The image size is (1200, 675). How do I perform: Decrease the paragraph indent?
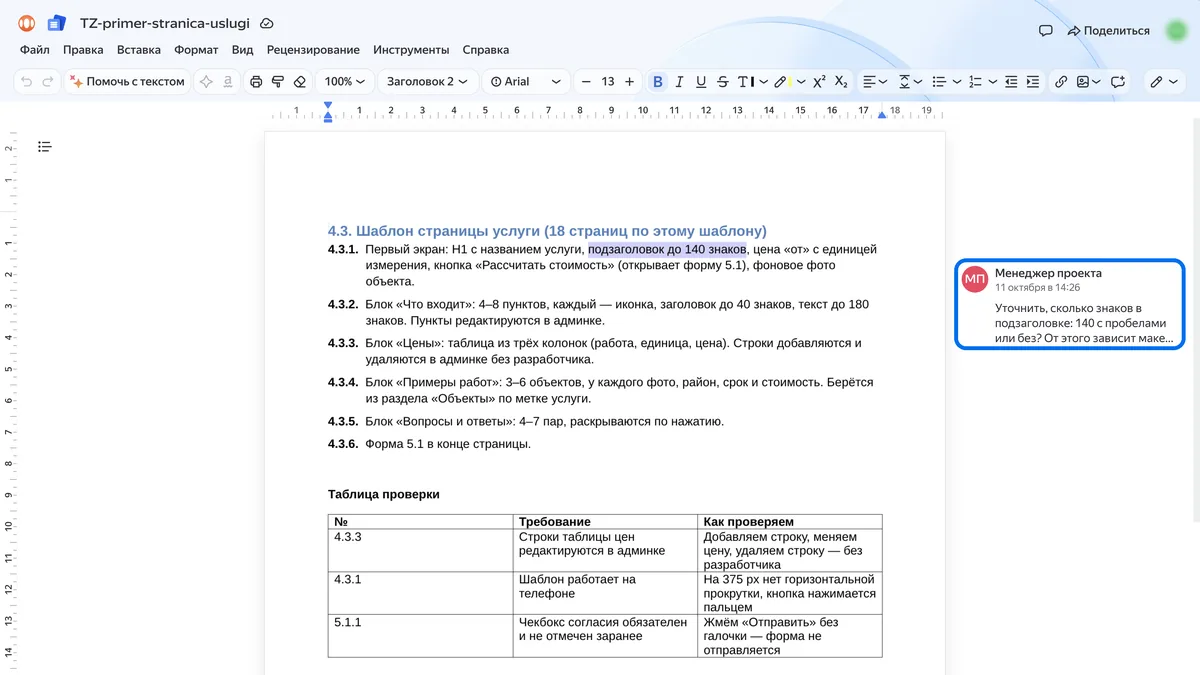(x=1011, y=82)
